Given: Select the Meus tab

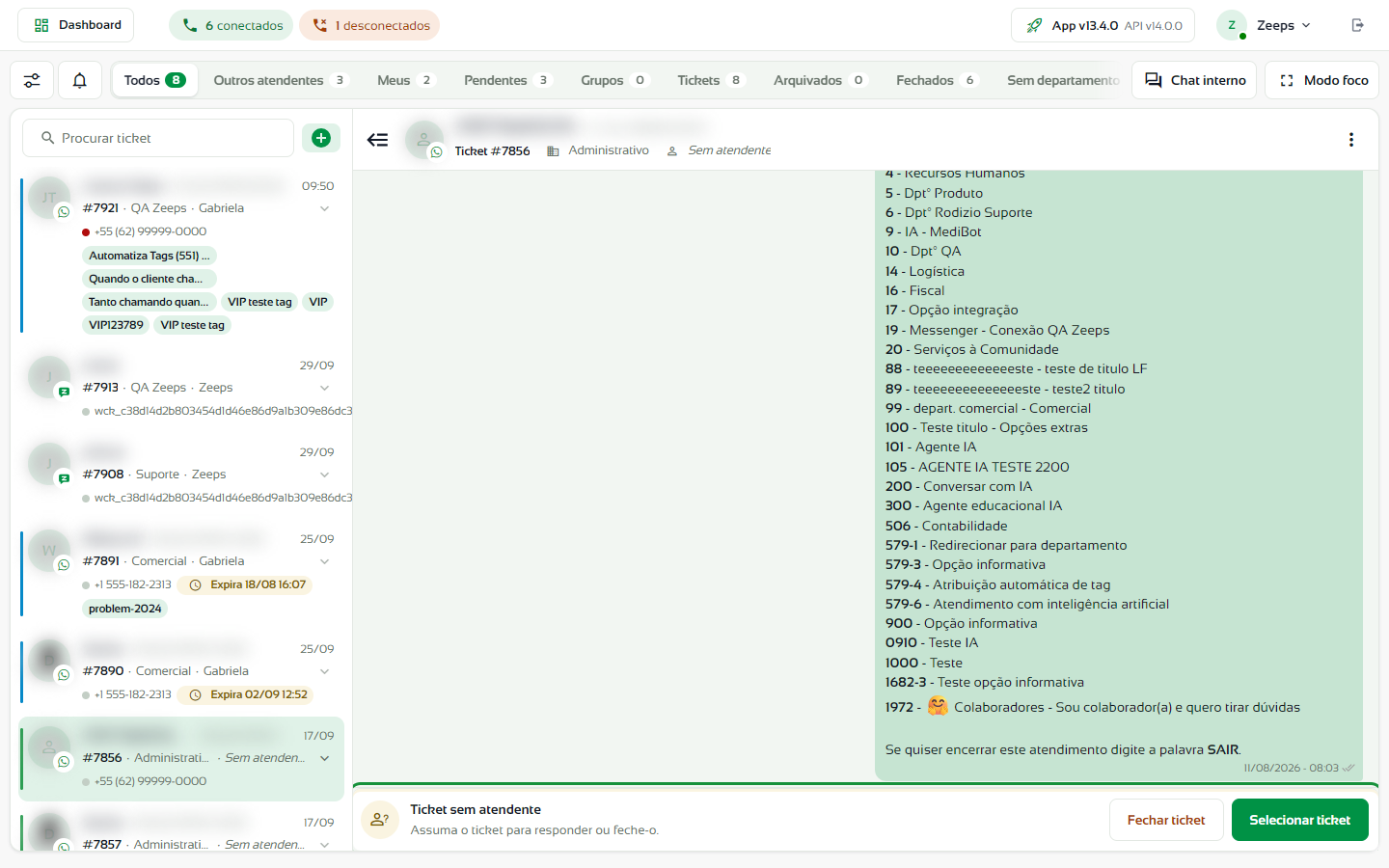Looking at the screenshot, I should [x=405, y=81].
